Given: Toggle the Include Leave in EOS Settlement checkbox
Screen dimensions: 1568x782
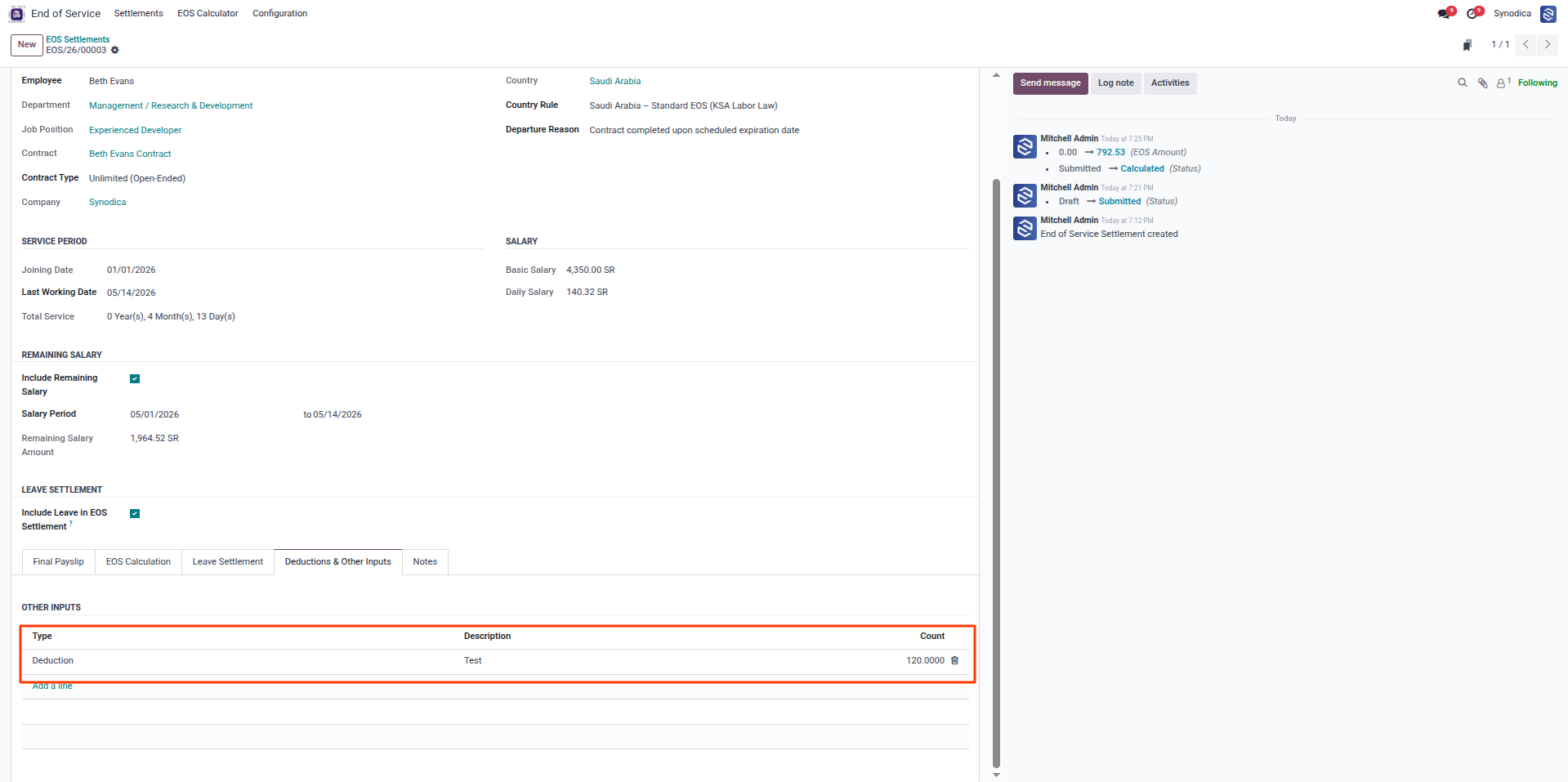Looking at the screenshot, I should (x=135, y=513).
